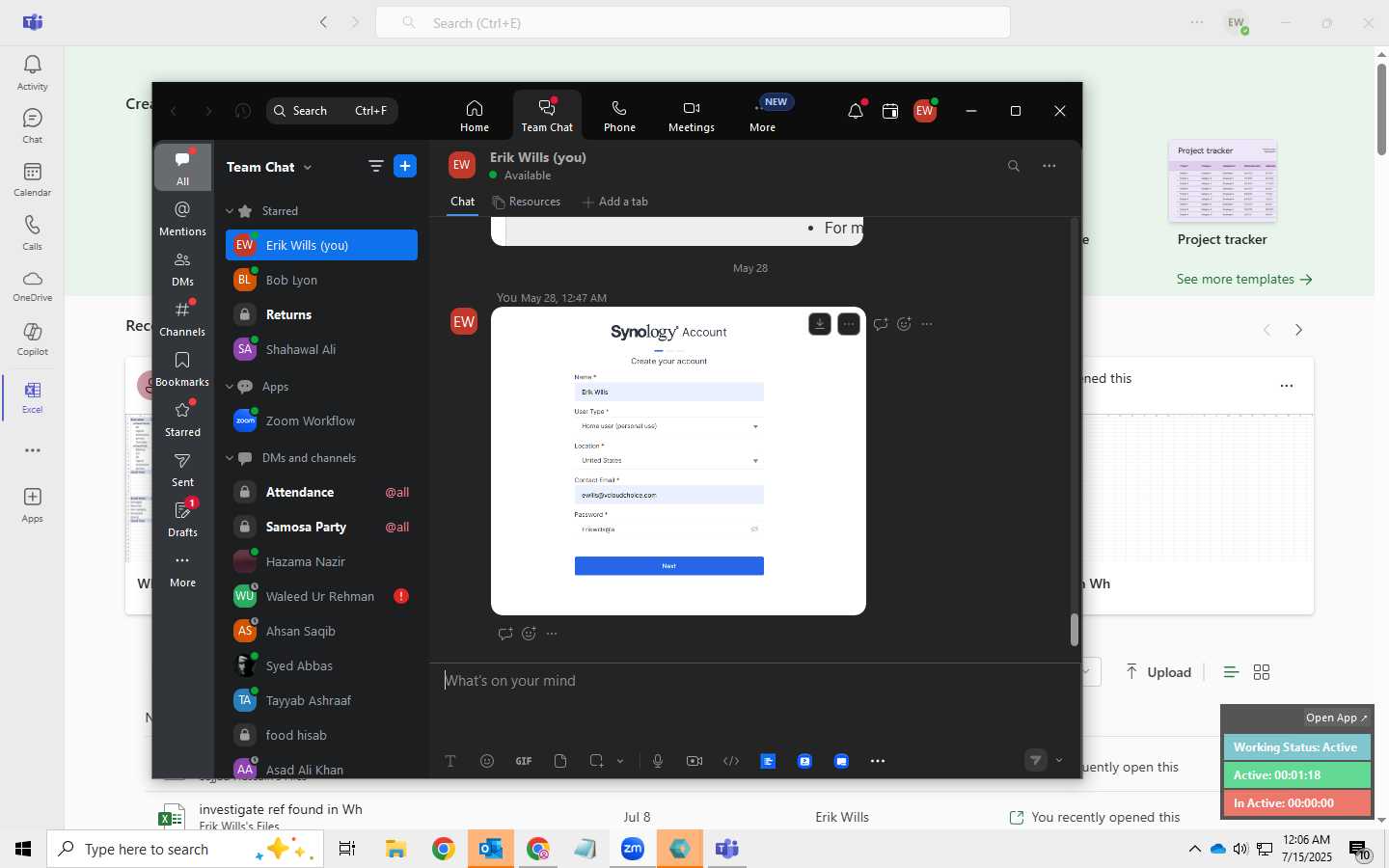This screenshot has width=1389, height=868.
Task: Open the Team Chat dropdown
Action: pyautogui.click(x=308, y=167)
